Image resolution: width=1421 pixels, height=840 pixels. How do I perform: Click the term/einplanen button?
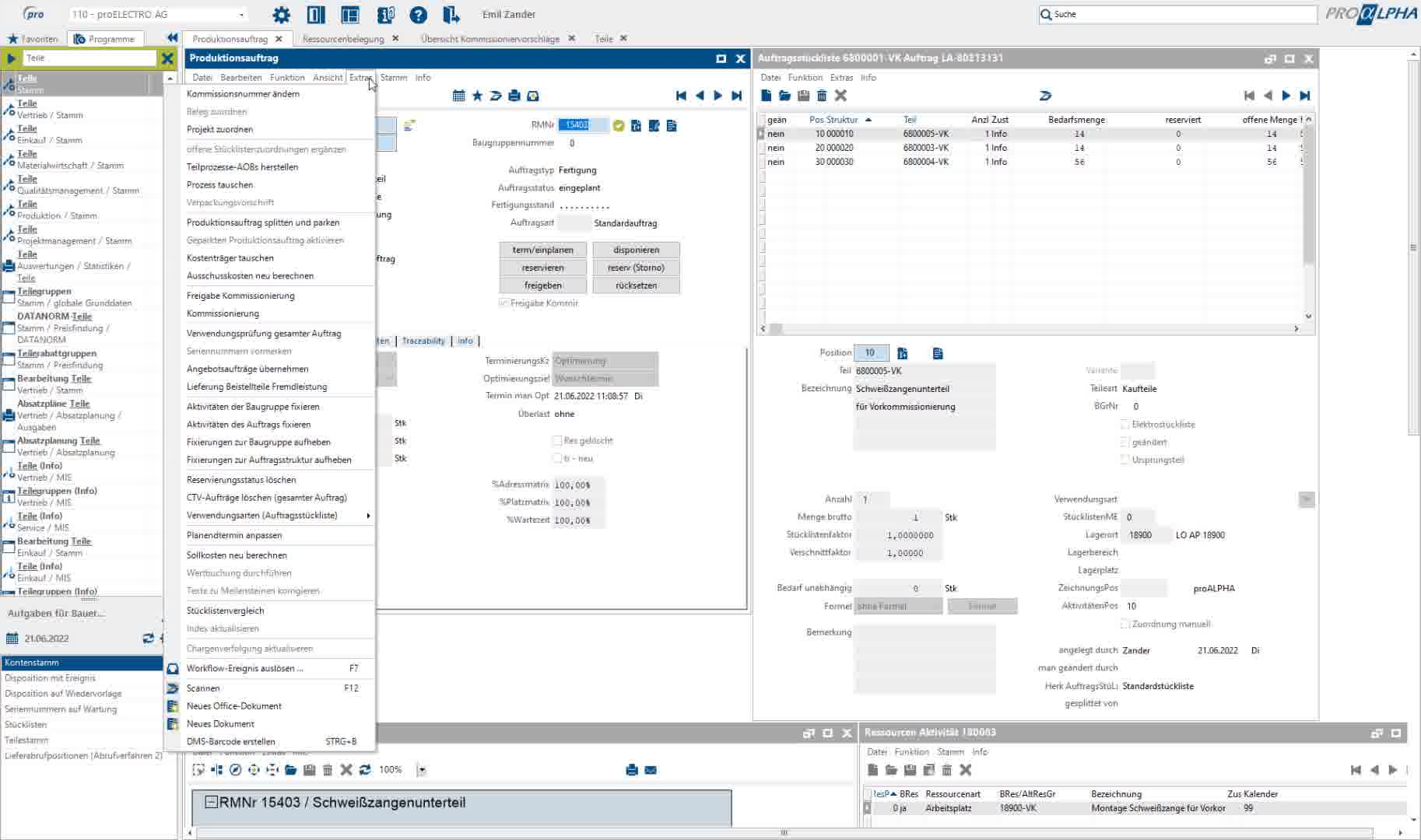542,250
